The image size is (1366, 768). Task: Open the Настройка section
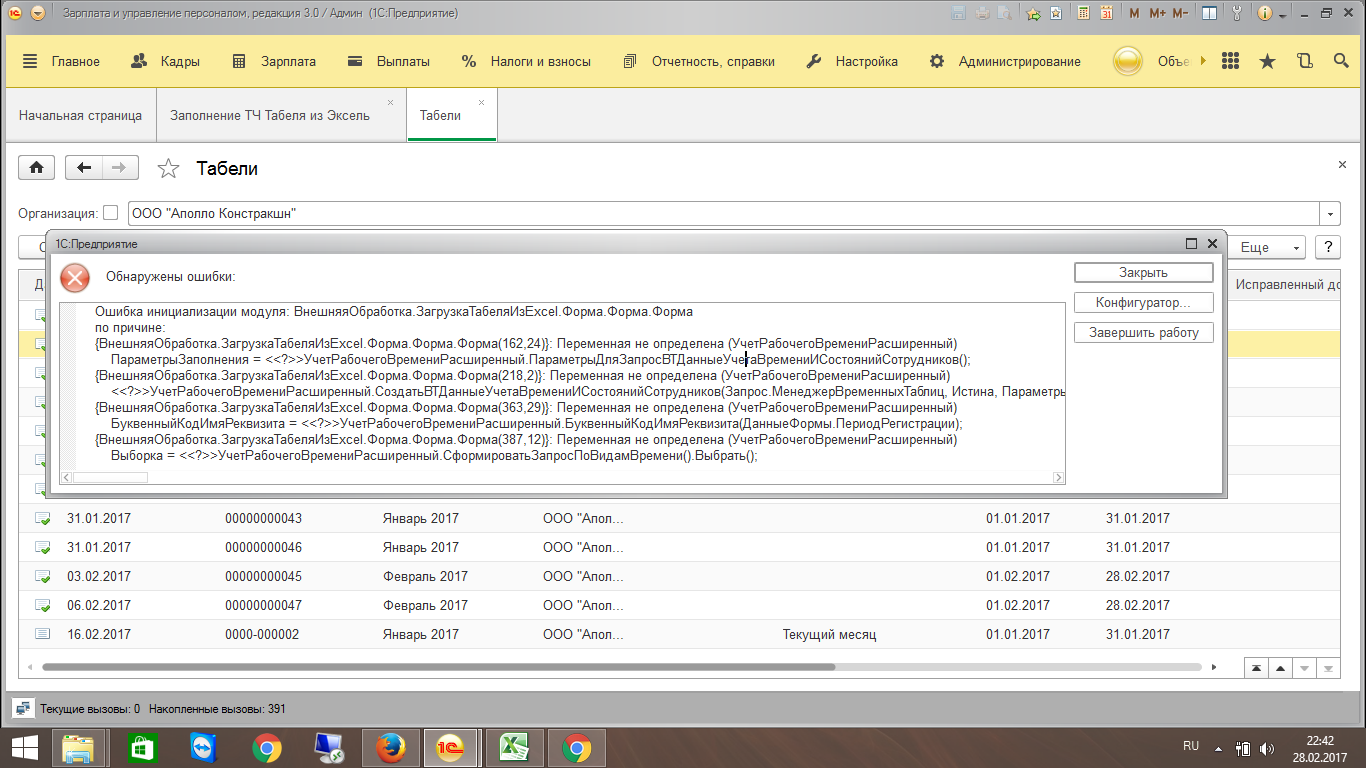click(x=852, y=61)
